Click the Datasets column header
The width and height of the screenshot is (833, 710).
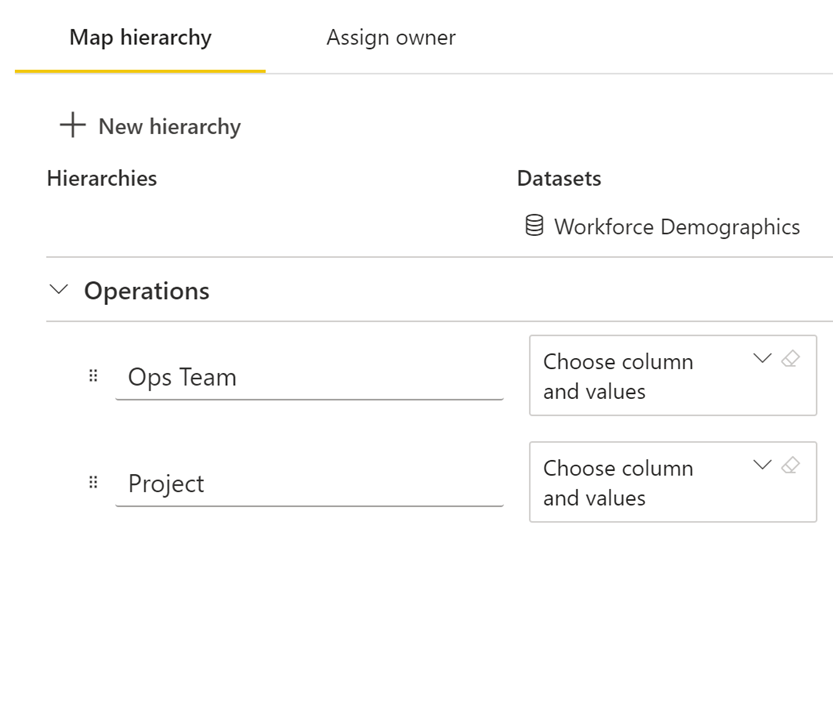point(558,178)
